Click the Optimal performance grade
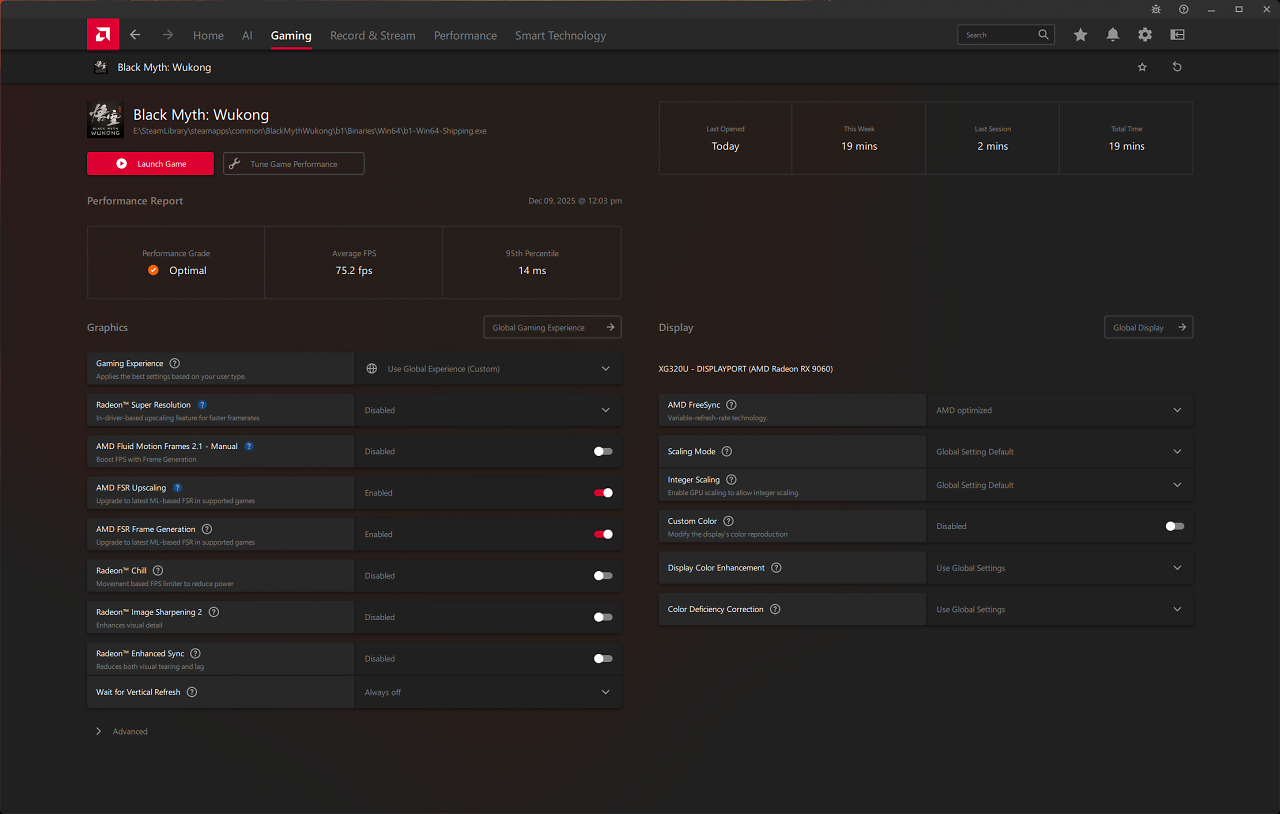Image resolution: width=1280 pixels, height=814 pixels. point(177,270)
